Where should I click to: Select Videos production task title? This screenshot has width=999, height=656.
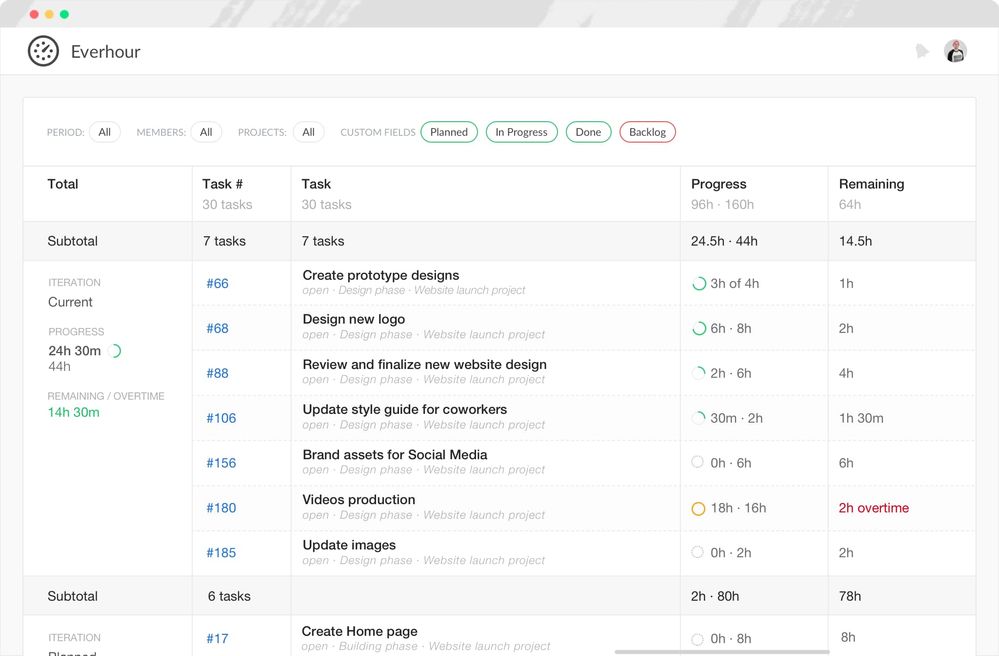click(359, 500)
